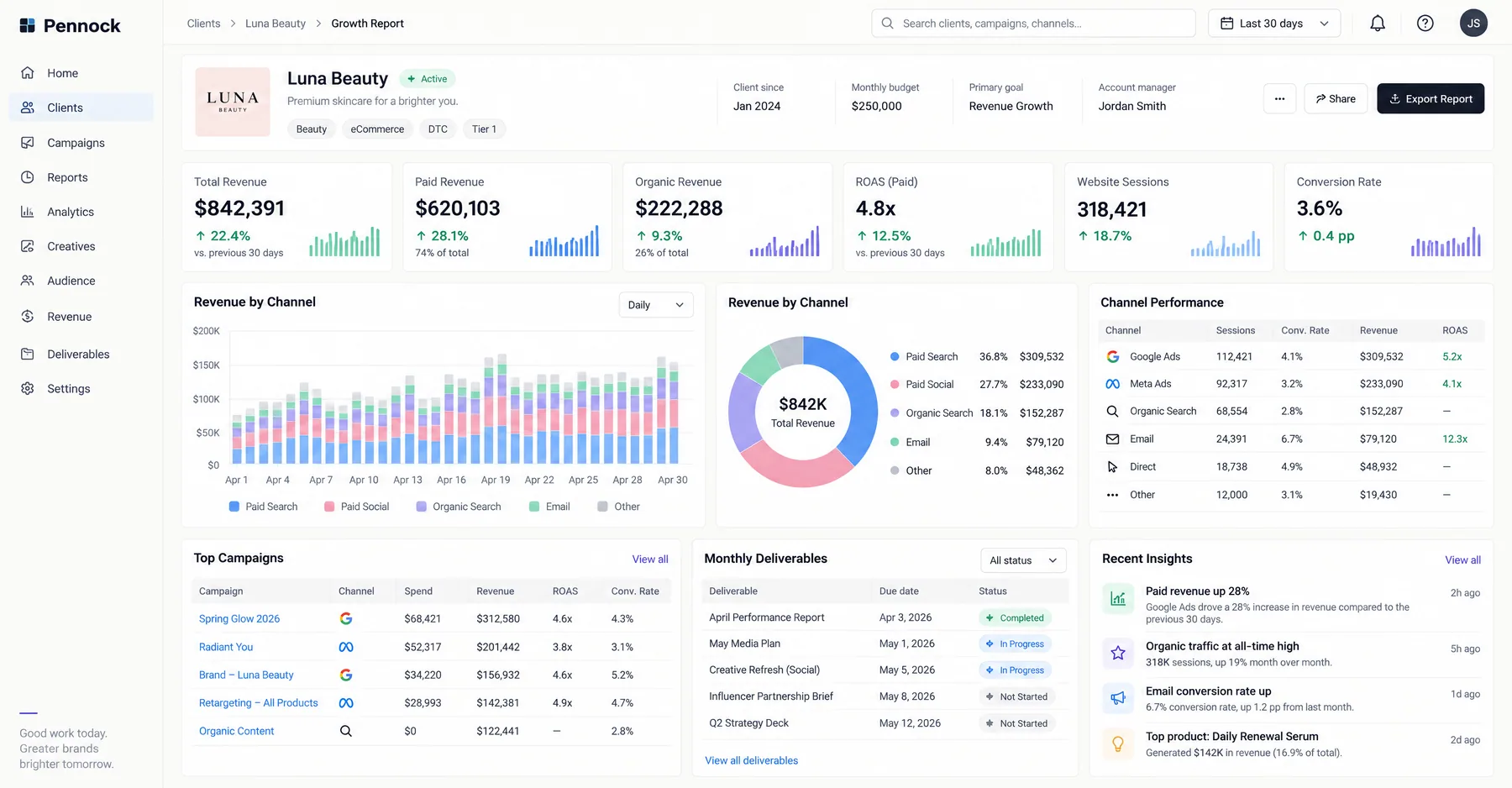Focus the search clients, campaigns, channels field
1512x788 pixels.
coord(1033,24)
